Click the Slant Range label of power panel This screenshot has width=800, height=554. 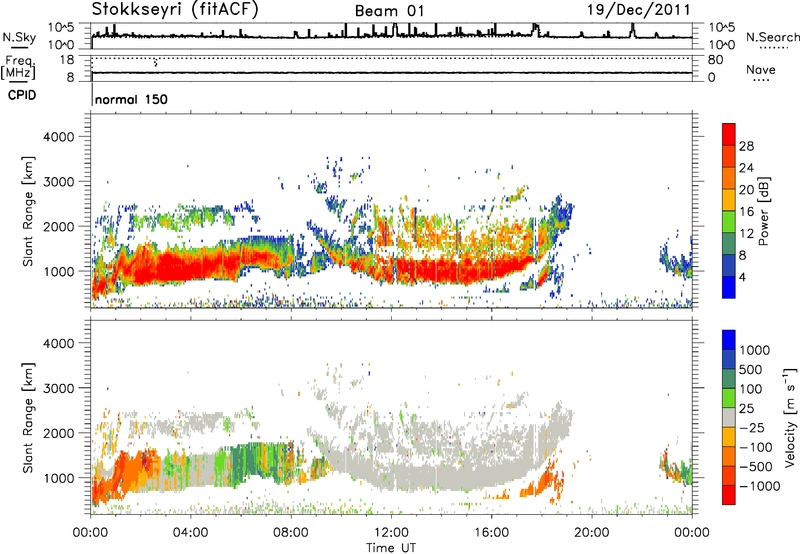coord(28,211)
